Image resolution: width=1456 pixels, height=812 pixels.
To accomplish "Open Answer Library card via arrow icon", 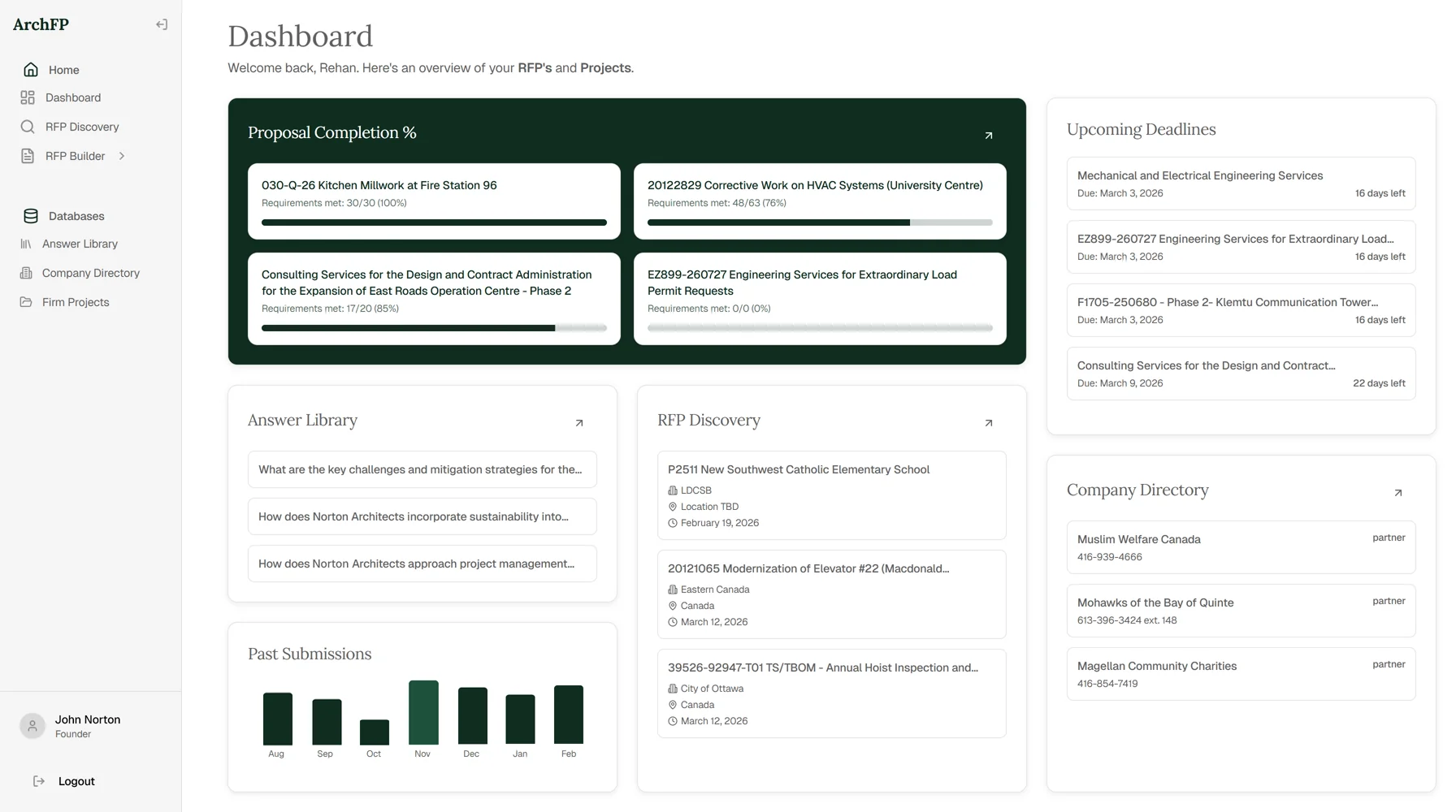I will (579, 423).
